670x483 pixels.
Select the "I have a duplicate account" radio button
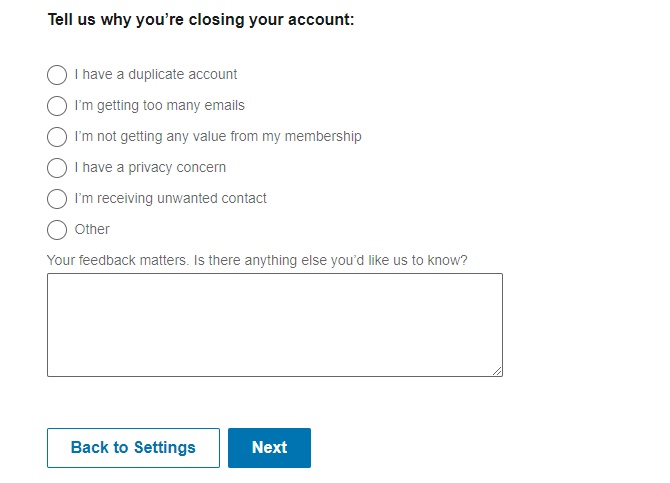[x=57, y=75]
